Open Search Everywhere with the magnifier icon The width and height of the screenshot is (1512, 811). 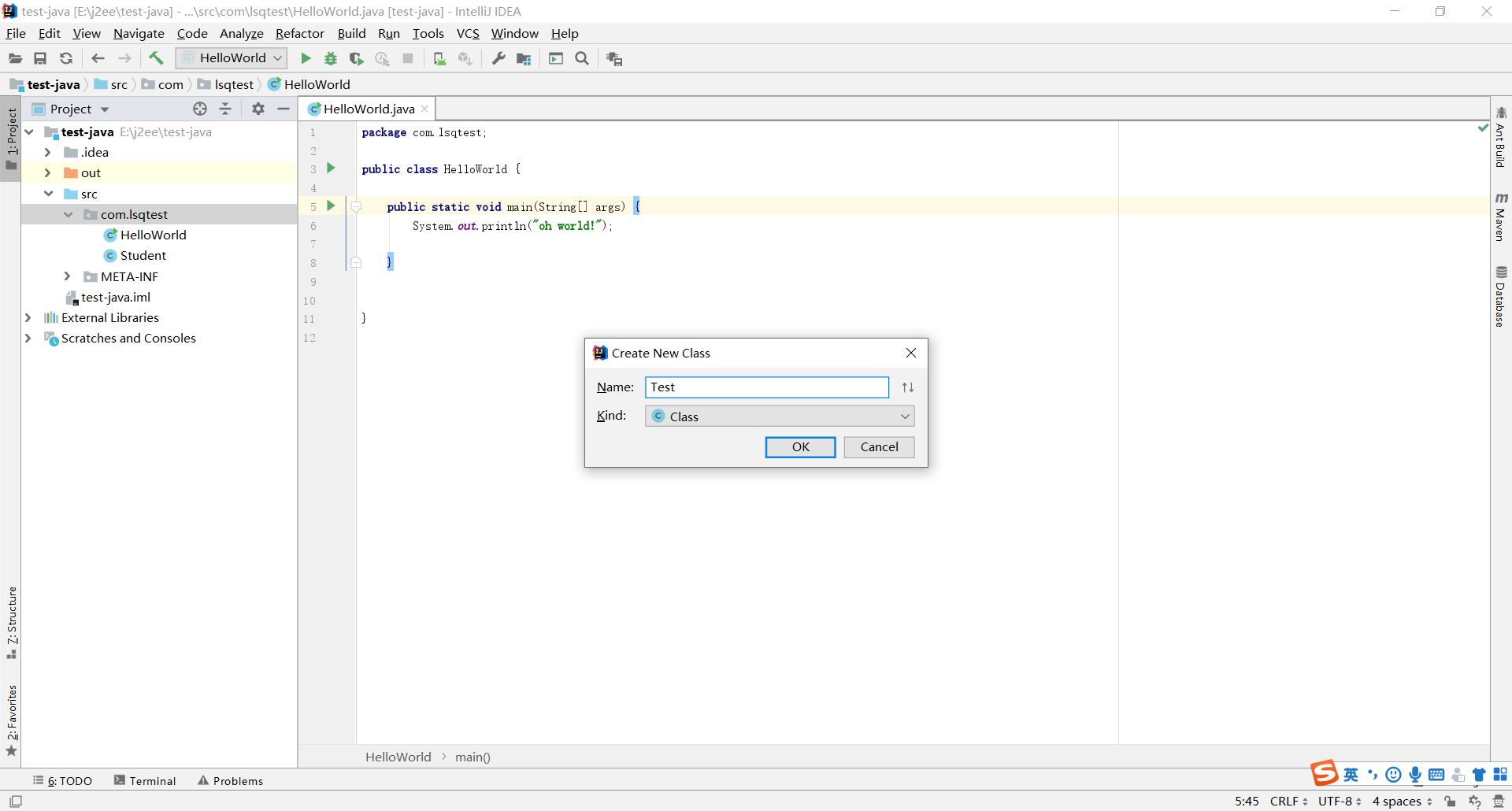click(x=583, y=58)
